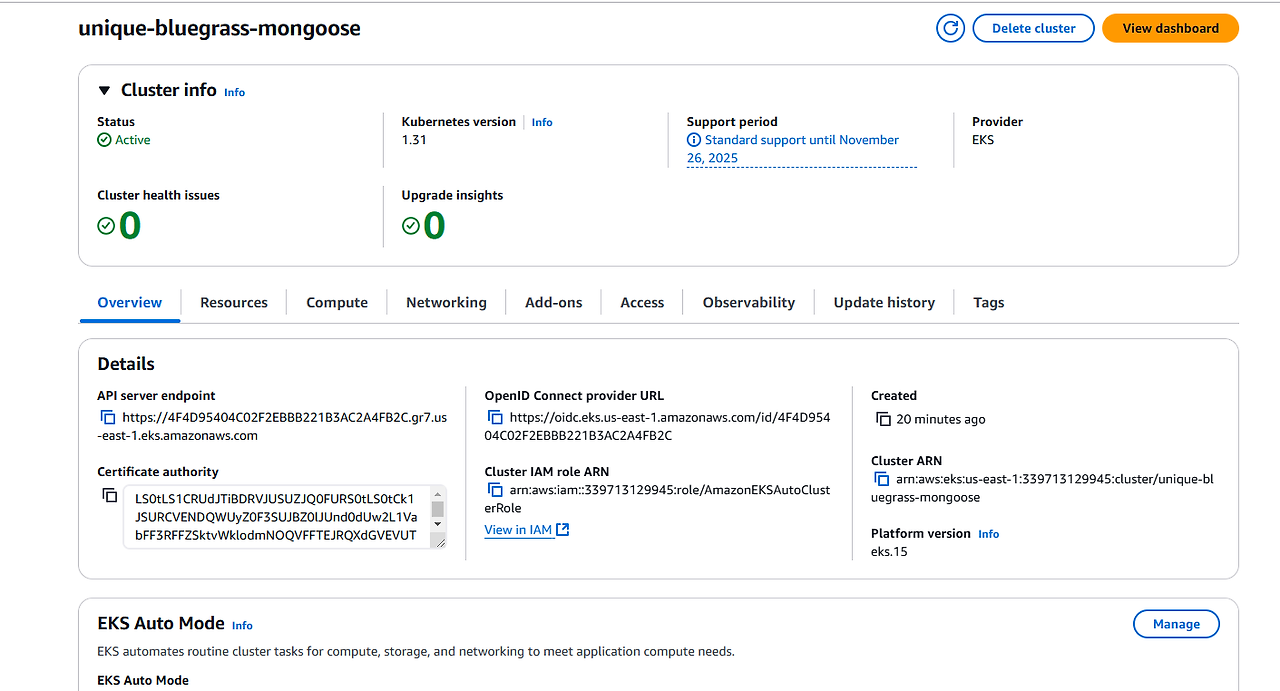Click the View dashboard button

tap(1170, 28)
